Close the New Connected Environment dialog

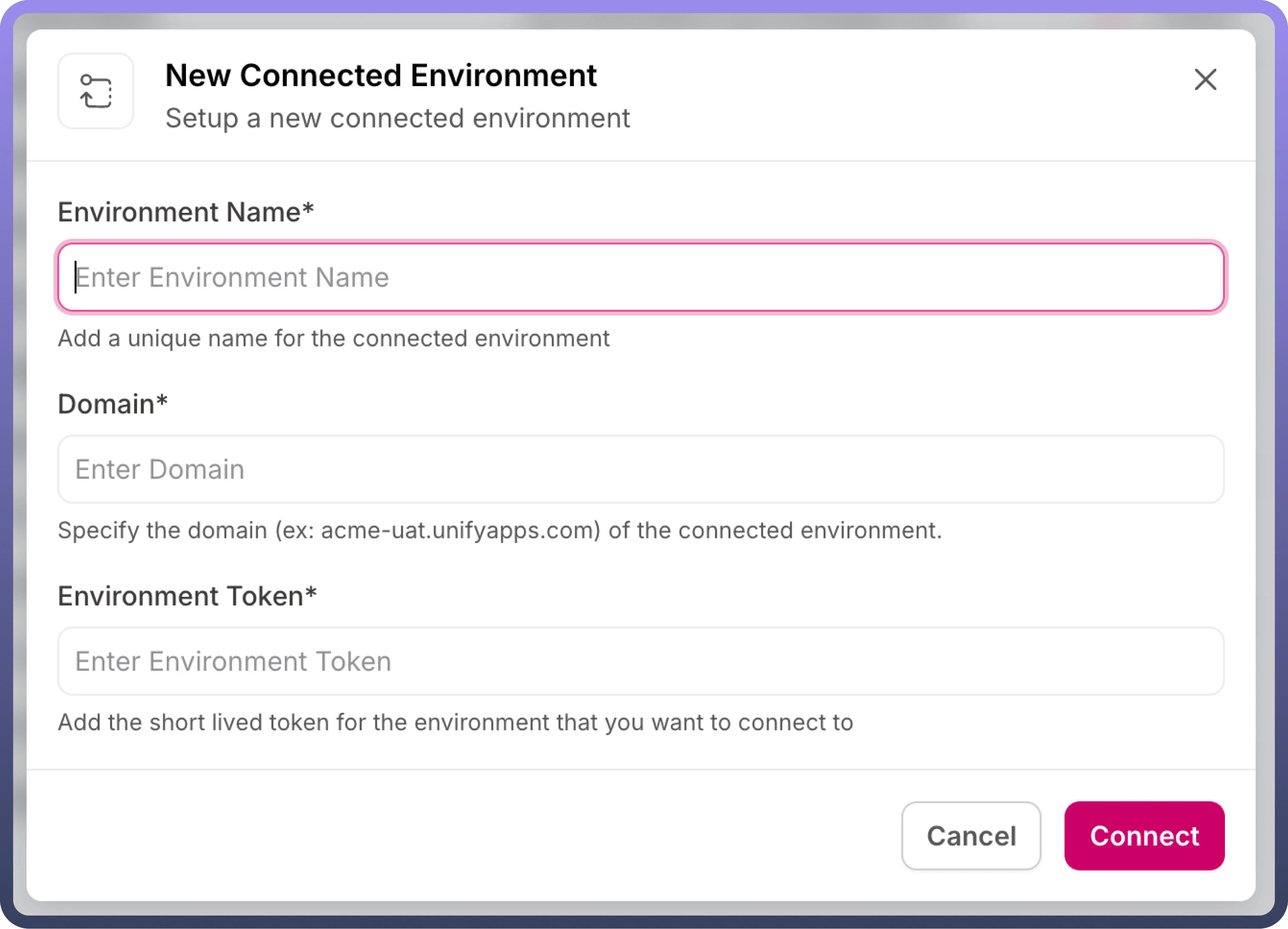[1205, 79]
